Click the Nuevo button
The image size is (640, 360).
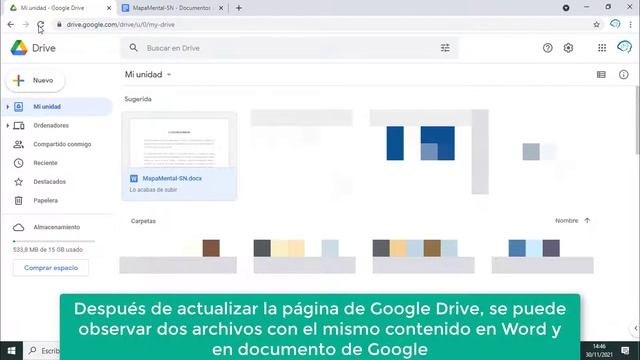(35, 80)
